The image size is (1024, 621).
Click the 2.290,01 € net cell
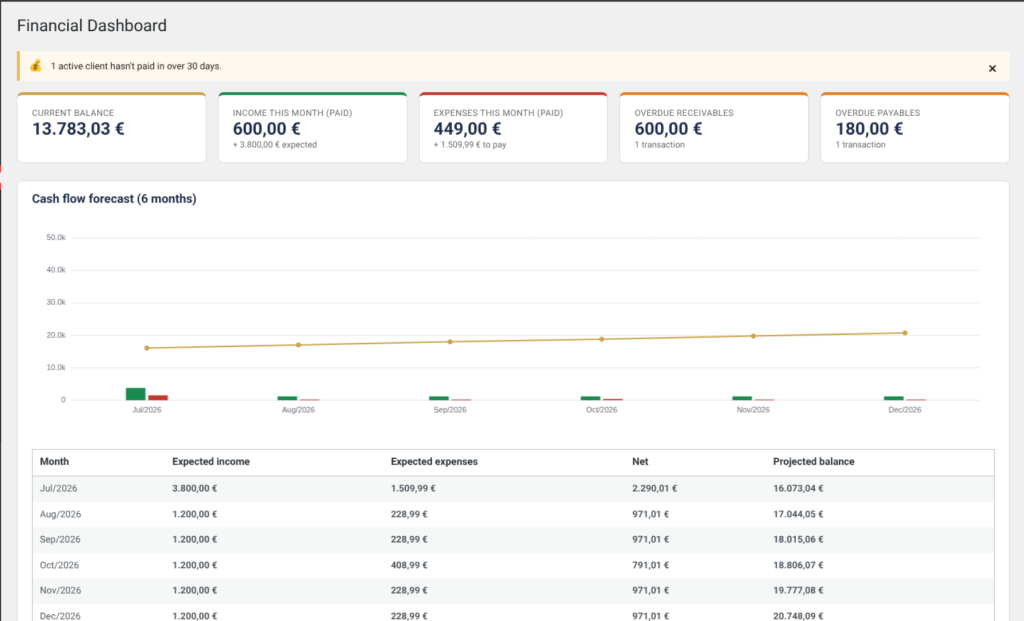coord(654,488)
